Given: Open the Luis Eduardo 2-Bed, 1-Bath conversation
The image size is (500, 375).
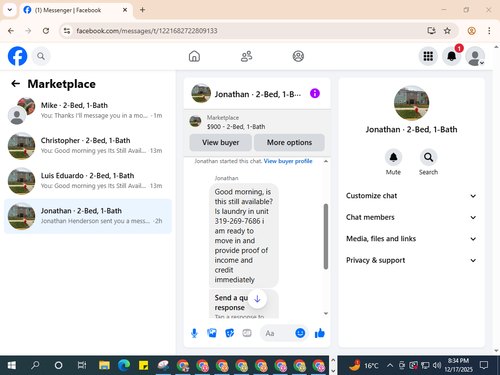Looking at the screenshot, I should (x=88, y=181).
